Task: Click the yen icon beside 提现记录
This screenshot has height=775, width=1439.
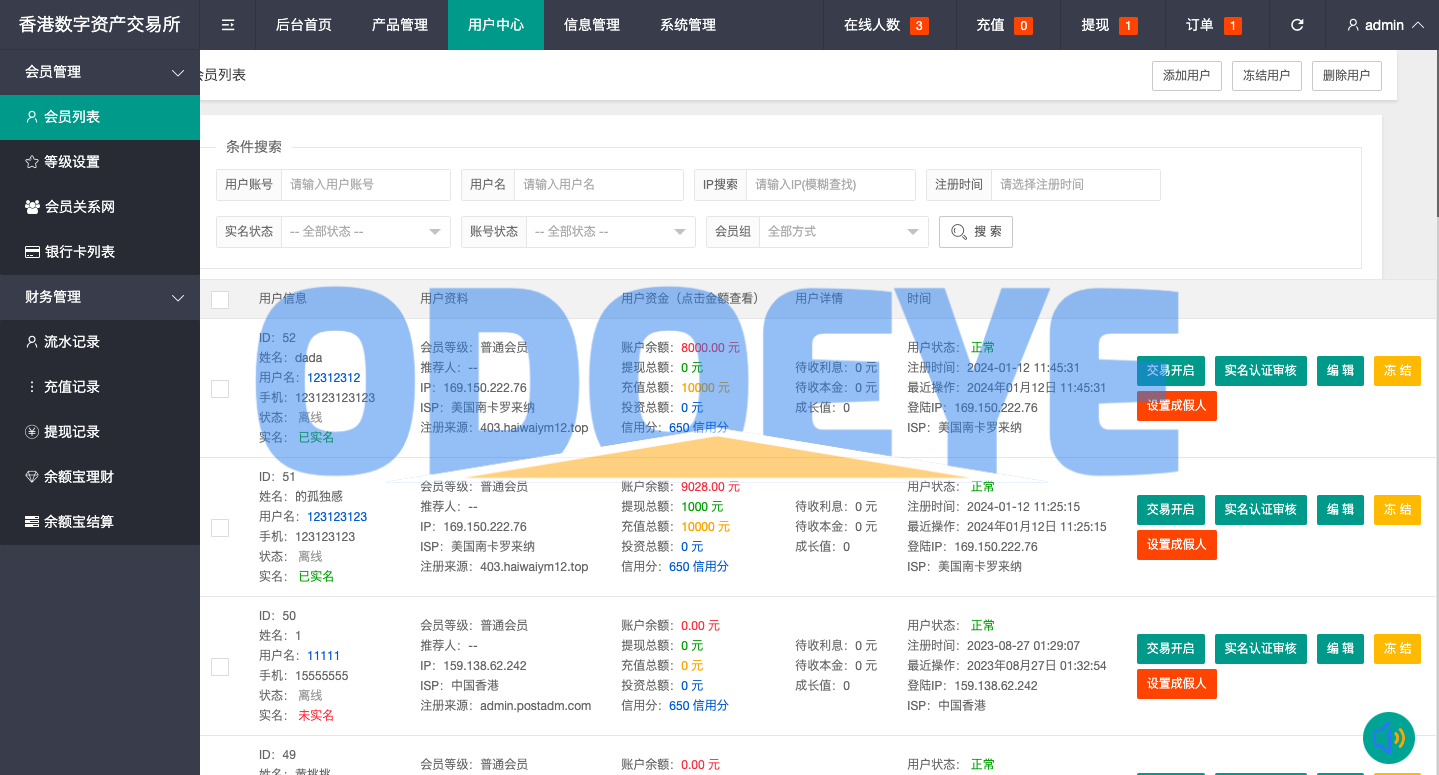Action: tap(32, 432)
